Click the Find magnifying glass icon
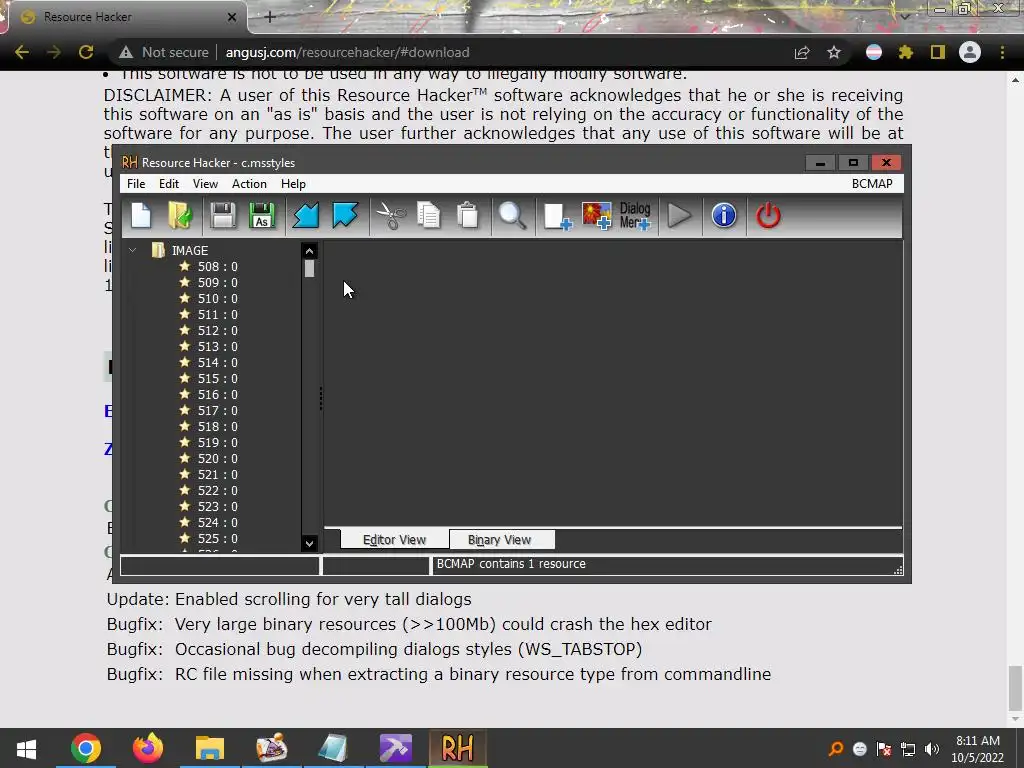Viewport: 1024px width, 768px height. pyautogui.click(x=512, y=216)
